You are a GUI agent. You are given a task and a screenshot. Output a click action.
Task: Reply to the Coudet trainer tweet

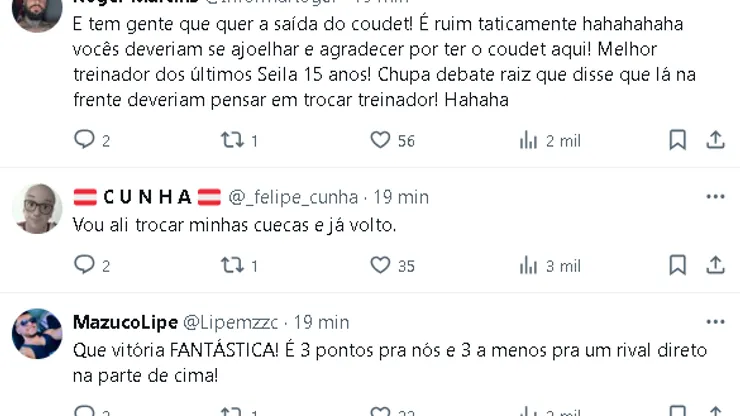[x=85, y=141]
